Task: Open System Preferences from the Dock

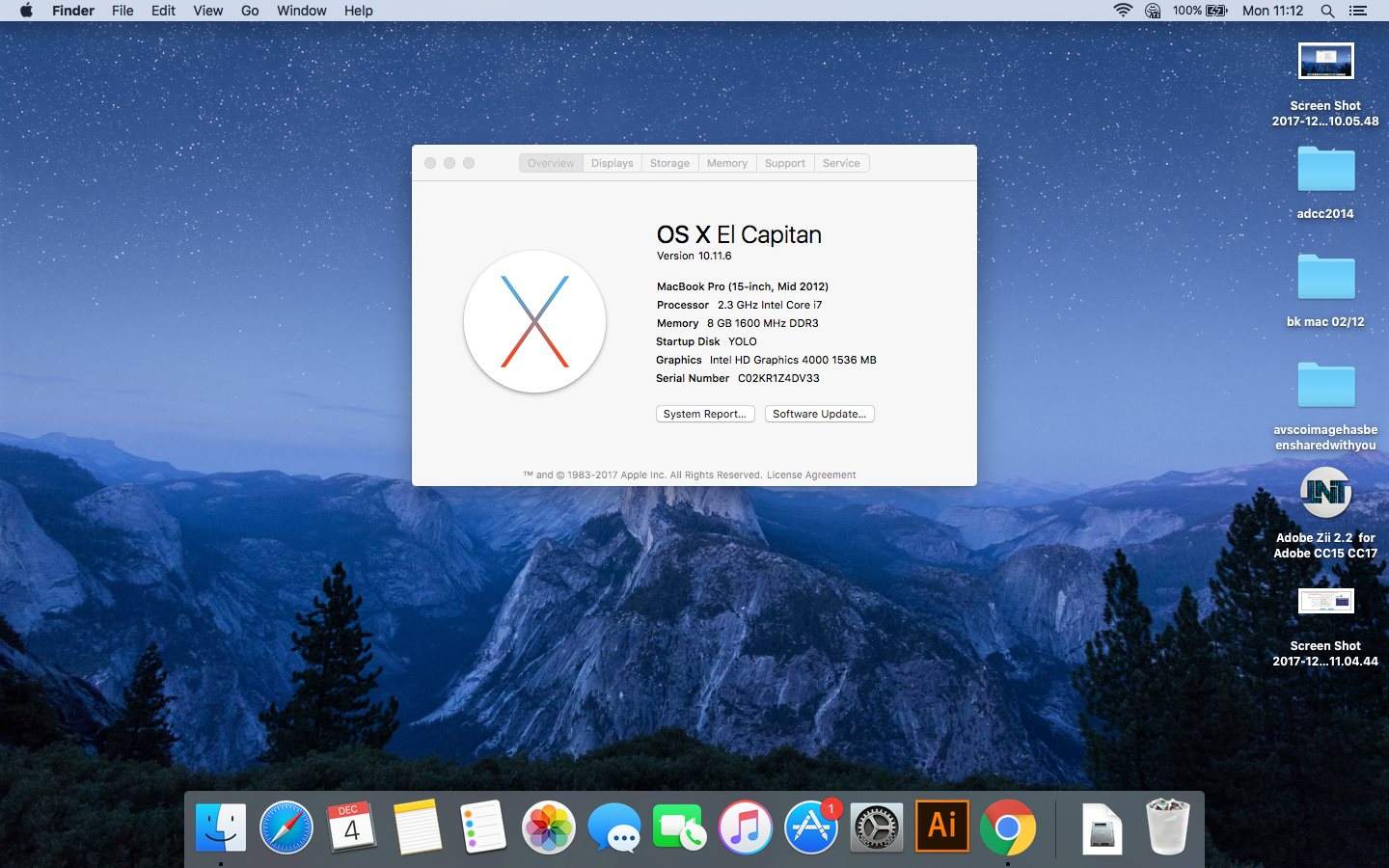Action: (877, 827)
